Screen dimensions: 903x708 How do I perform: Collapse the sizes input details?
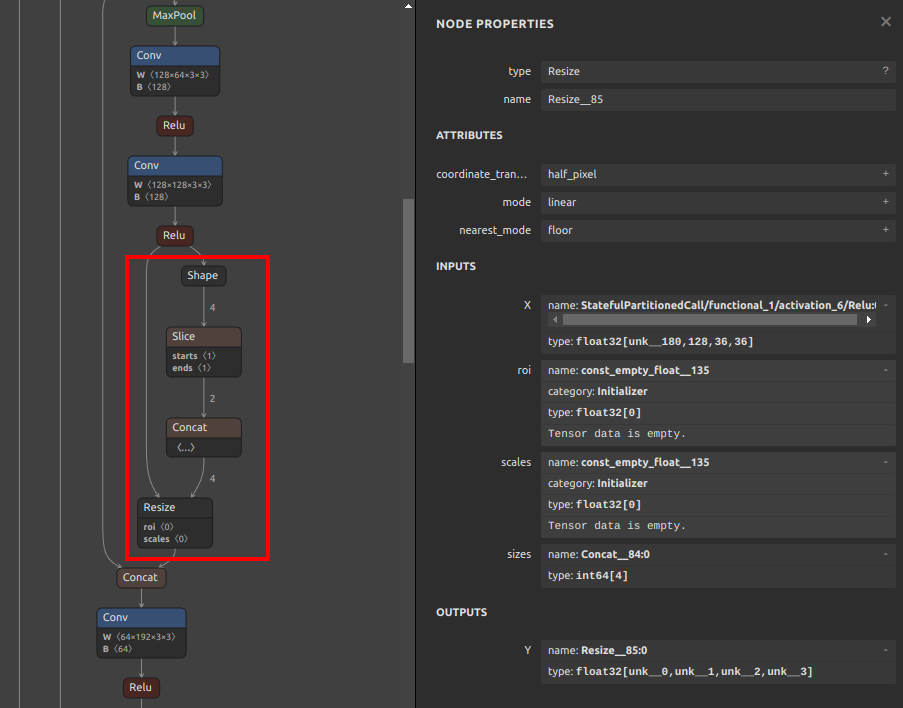tap(886, 554)
